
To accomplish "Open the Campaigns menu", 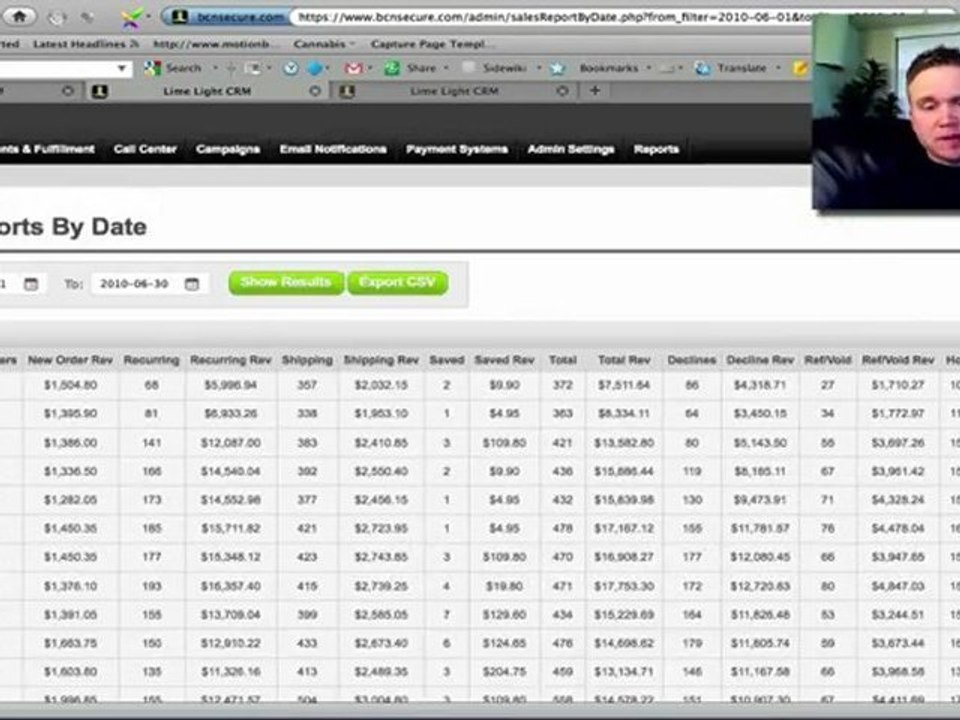I will click(x=228, y=149).
